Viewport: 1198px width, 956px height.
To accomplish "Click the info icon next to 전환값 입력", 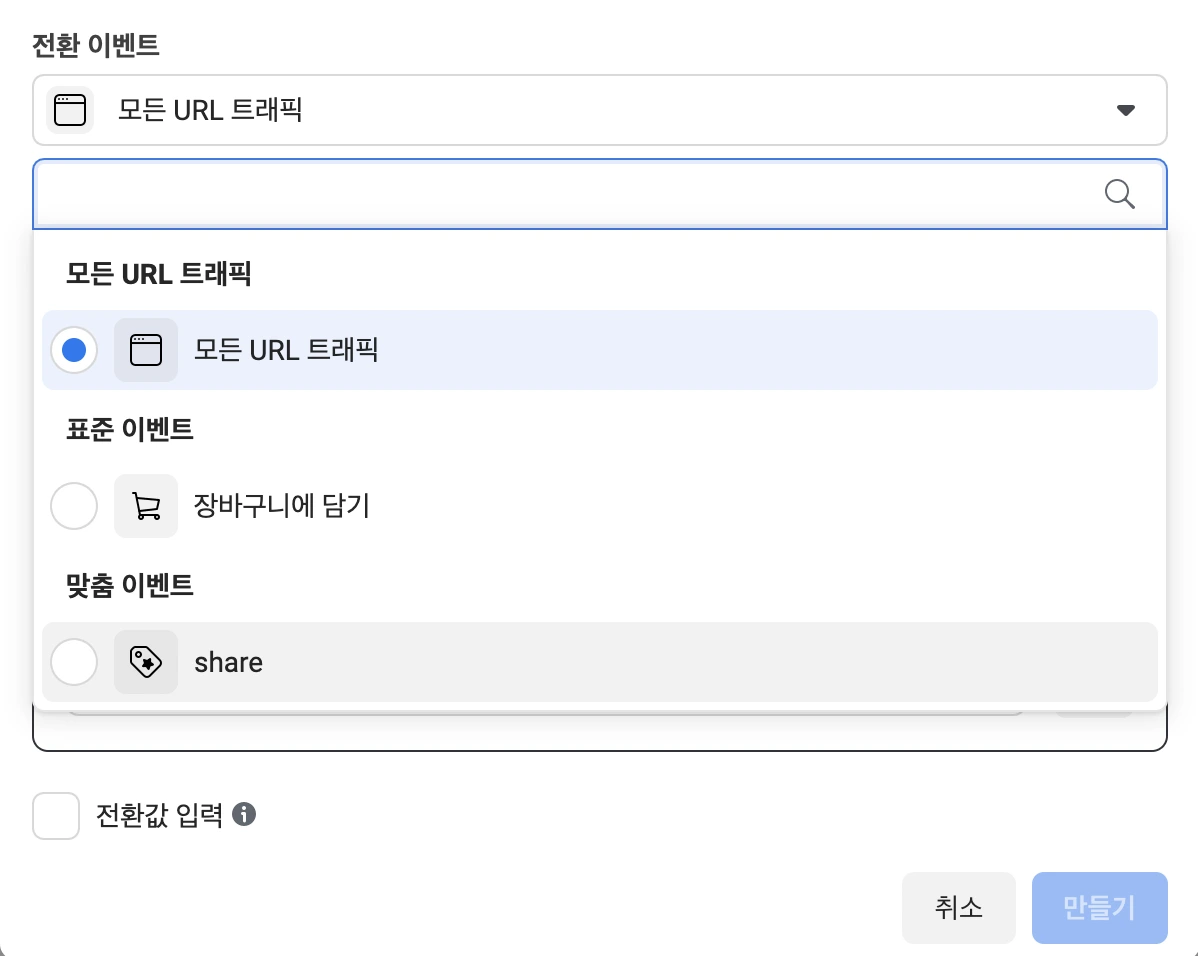I will [244, 815].
